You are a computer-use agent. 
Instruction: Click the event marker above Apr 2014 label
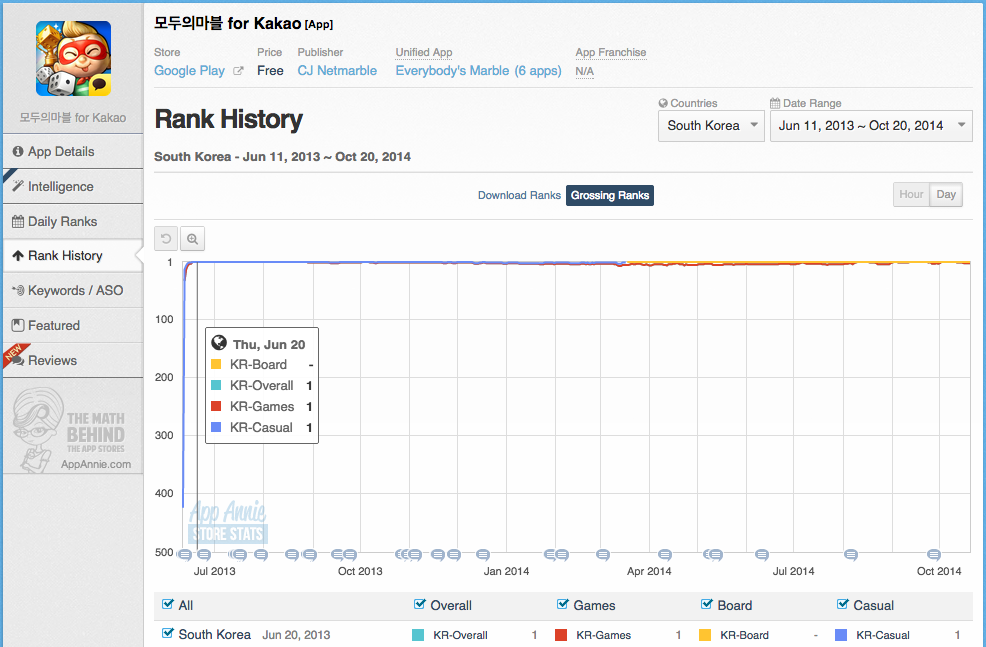[x=665, y=554]
